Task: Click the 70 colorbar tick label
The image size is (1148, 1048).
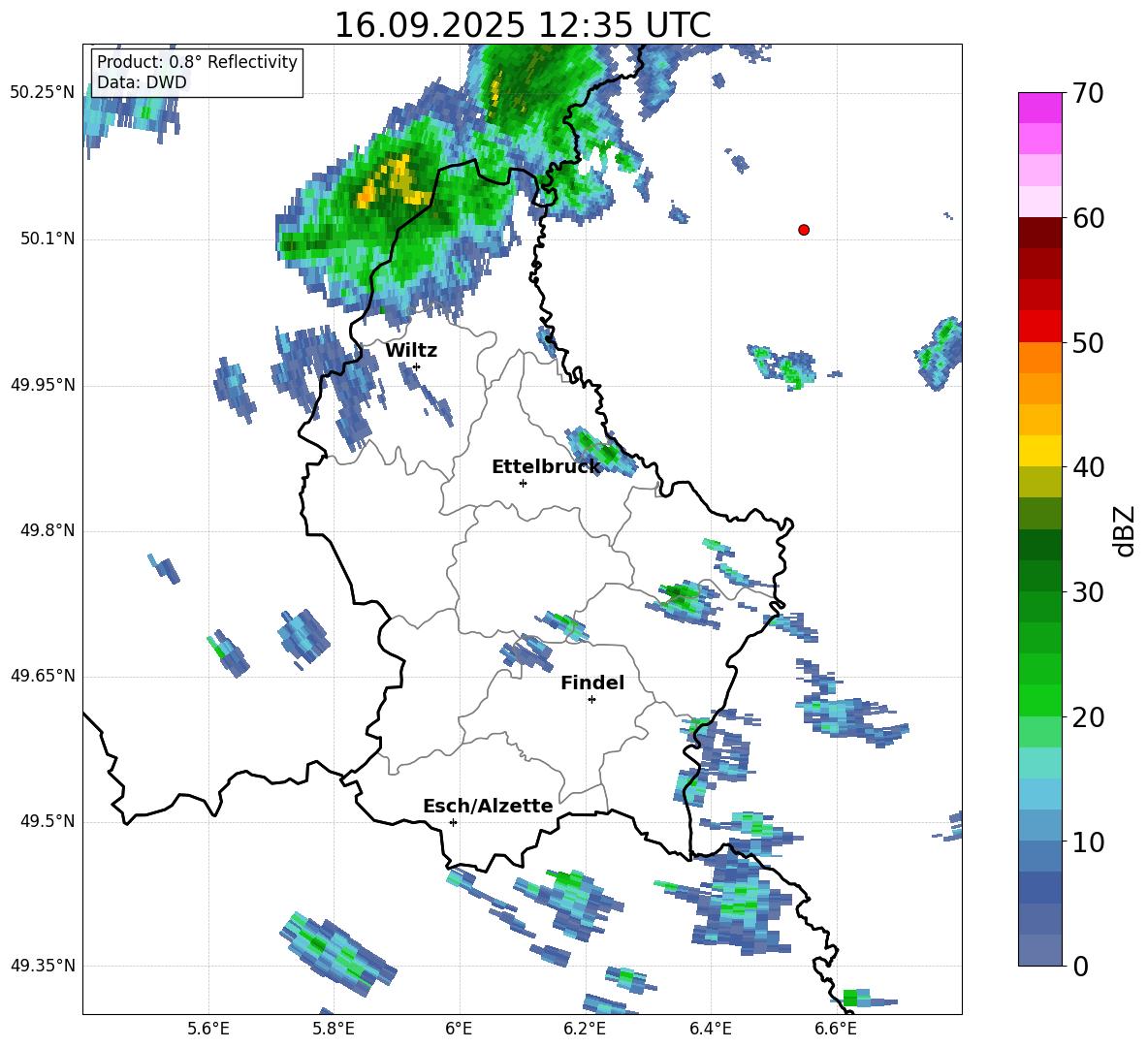Action: pos(1088,93)
